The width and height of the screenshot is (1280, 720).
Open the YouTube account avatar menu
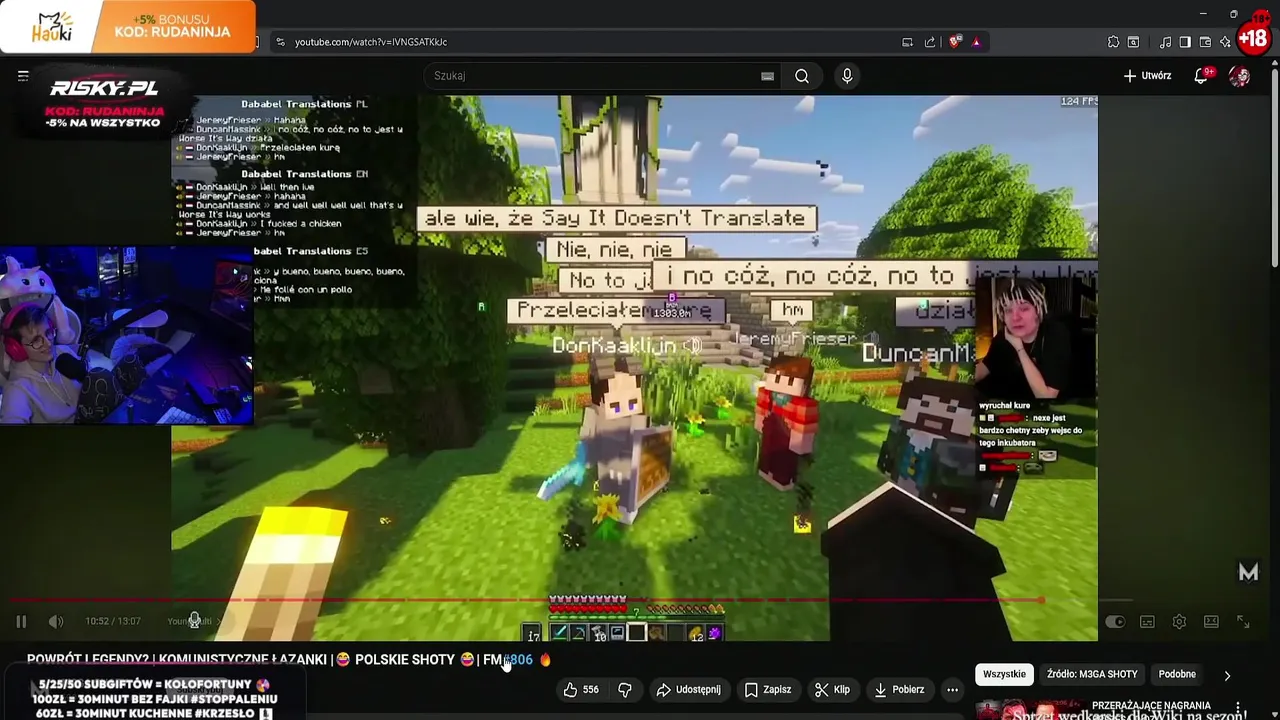pos(1239,76)
